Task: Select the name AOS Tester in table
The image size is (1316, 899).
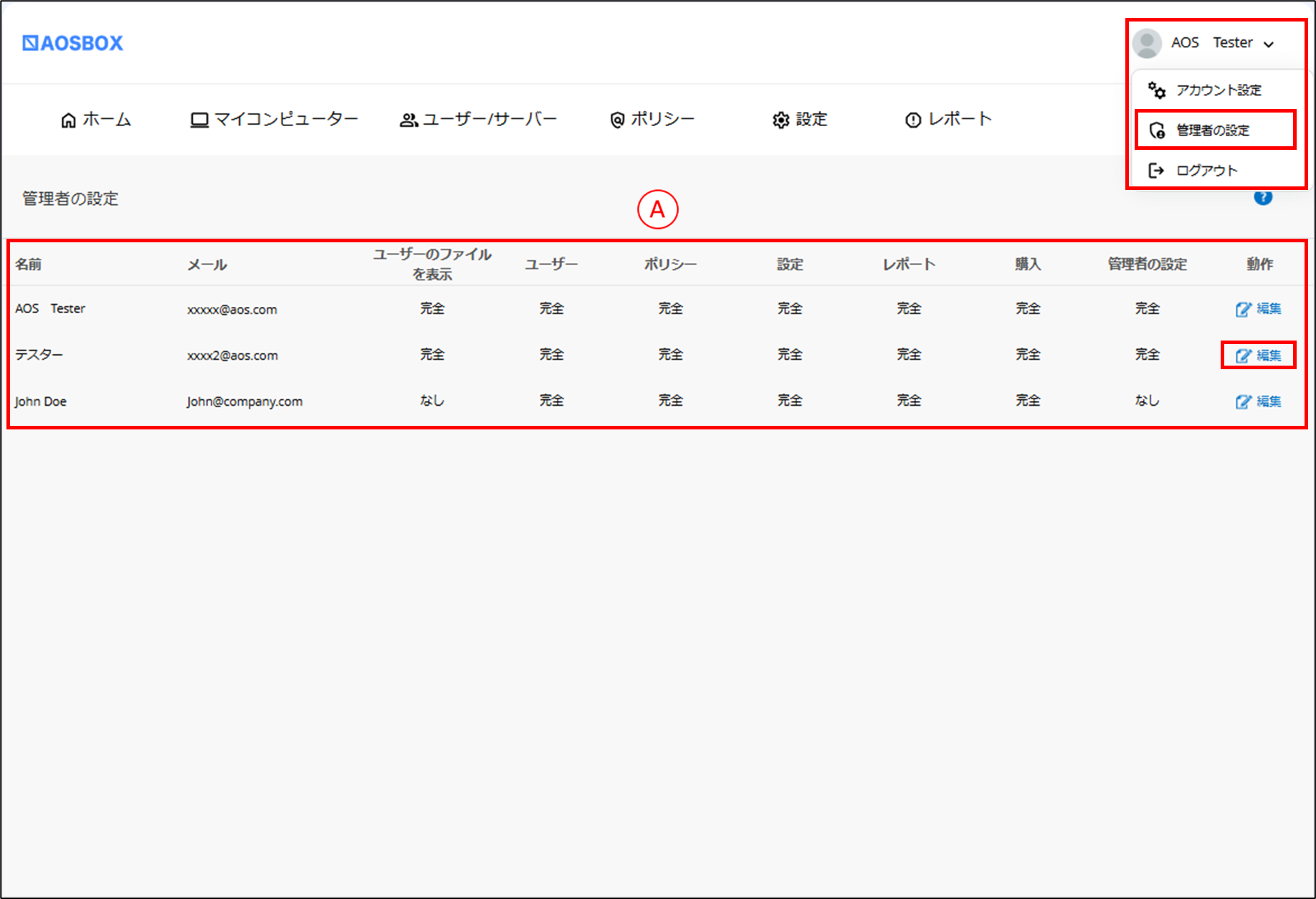Action: pos(50,308)
